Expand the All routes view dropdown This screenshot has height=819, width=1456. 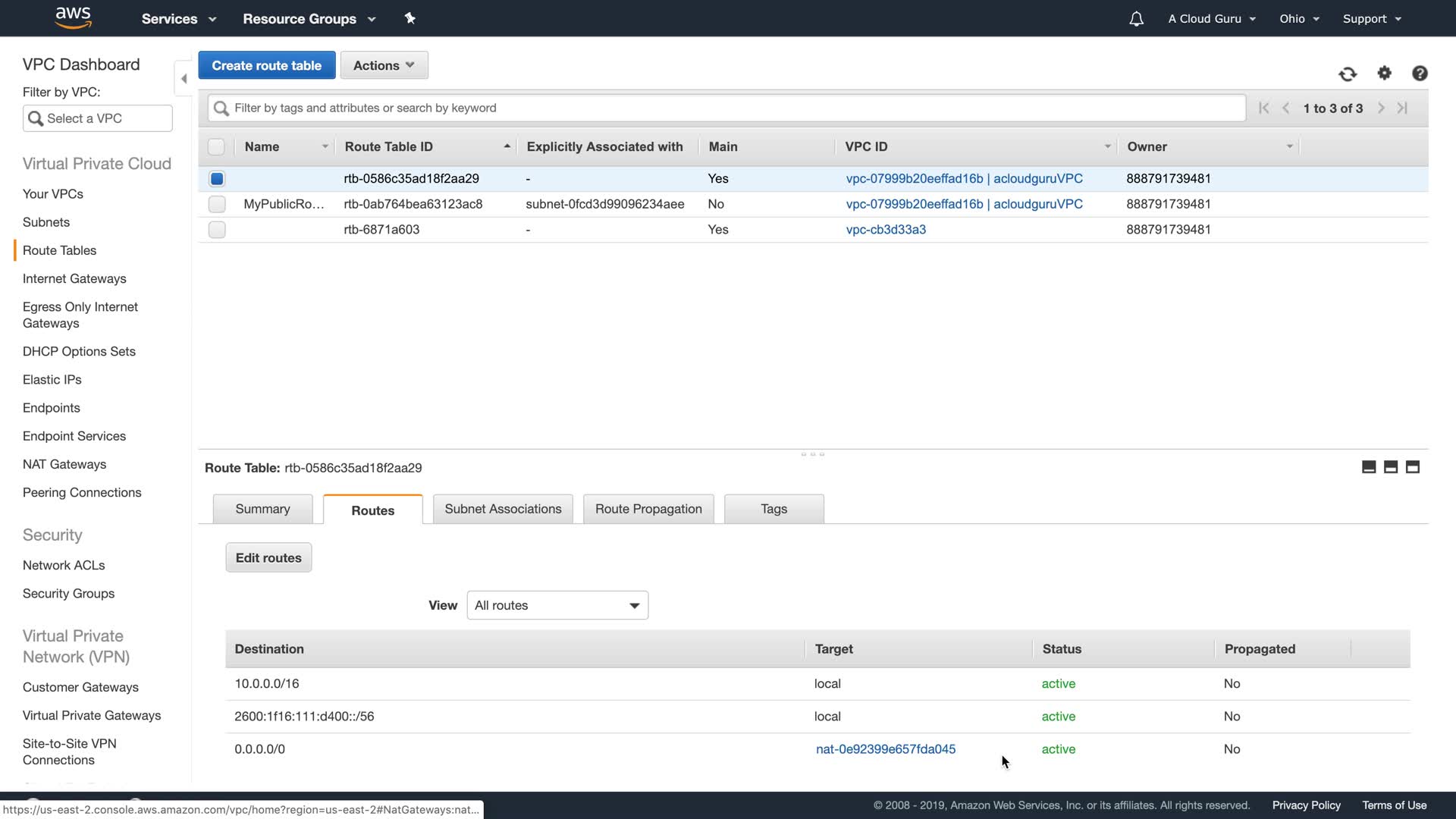(557, 605)
